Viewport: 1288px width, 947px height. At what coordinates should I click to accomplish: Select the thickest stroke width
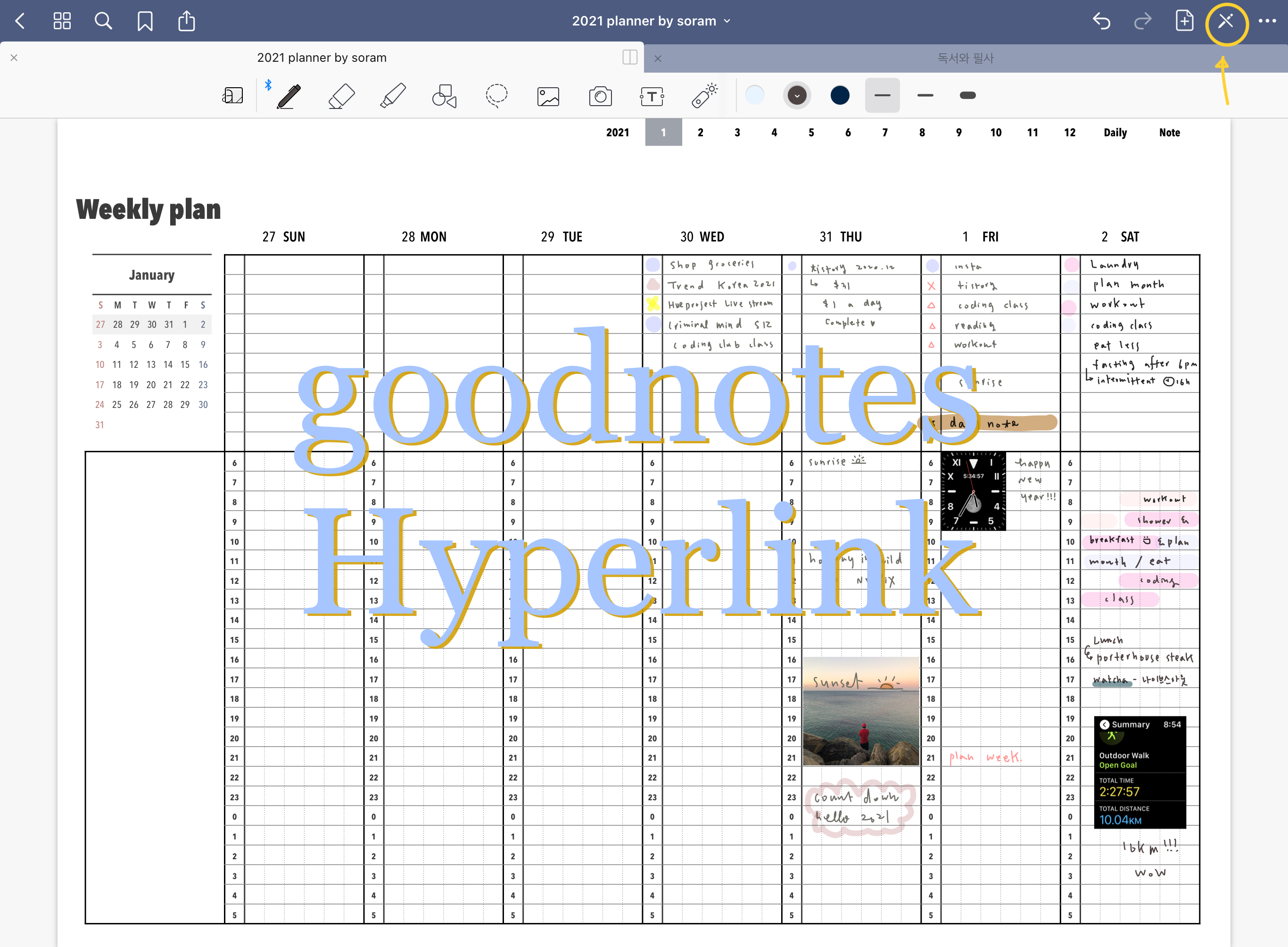967,96
